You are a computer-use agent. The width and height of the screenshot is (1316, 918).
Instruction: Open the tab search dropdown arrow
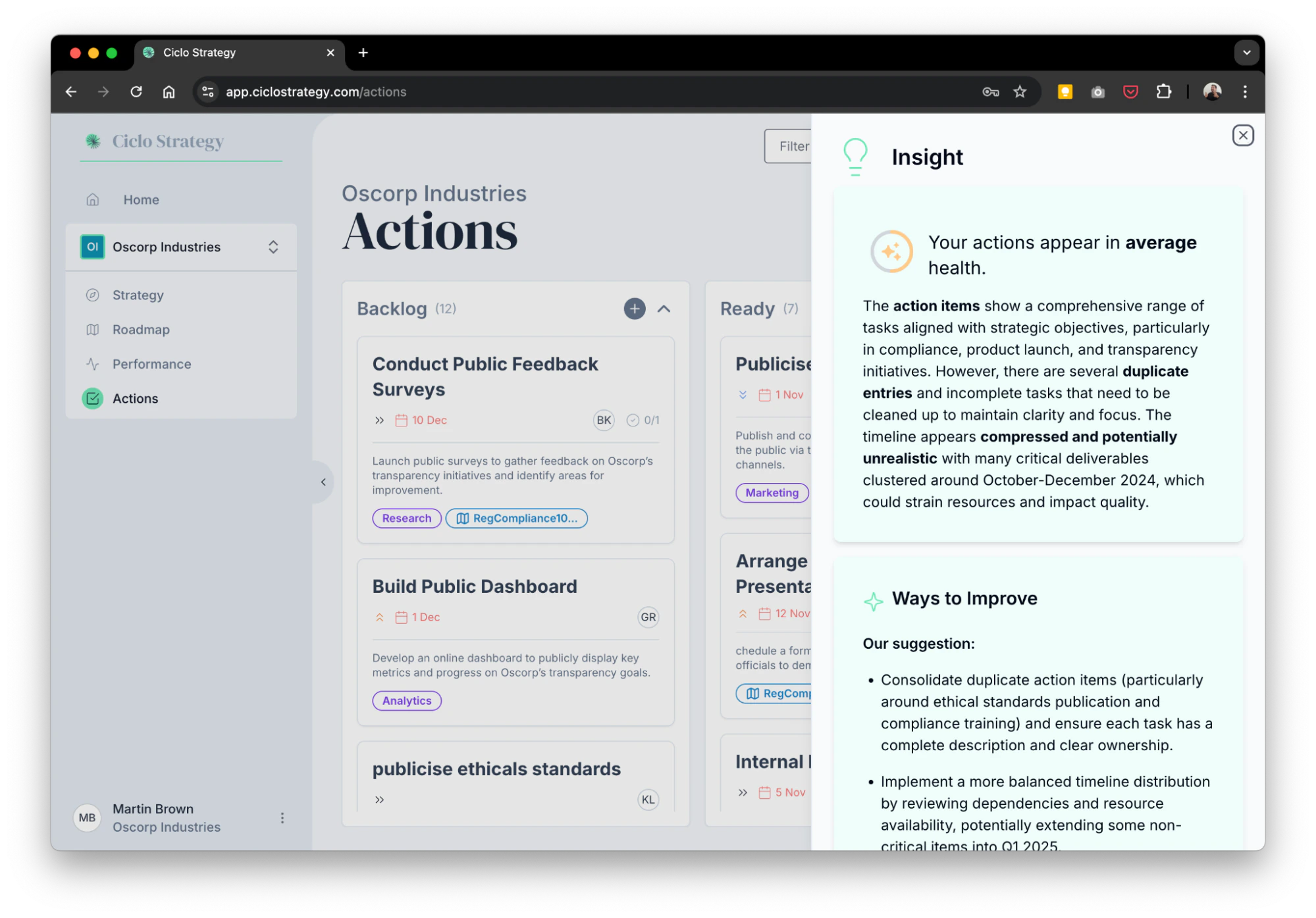tap(1246, 53)
